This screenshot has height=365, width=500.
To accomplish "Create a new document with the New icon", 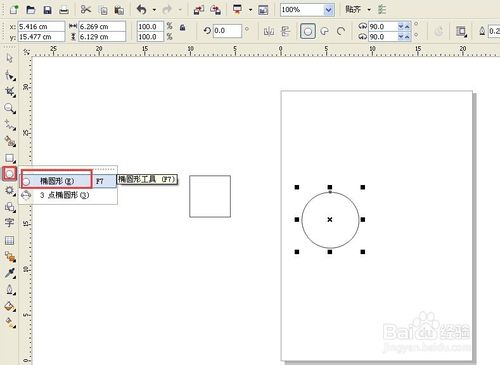I will [x=14, y=10].
